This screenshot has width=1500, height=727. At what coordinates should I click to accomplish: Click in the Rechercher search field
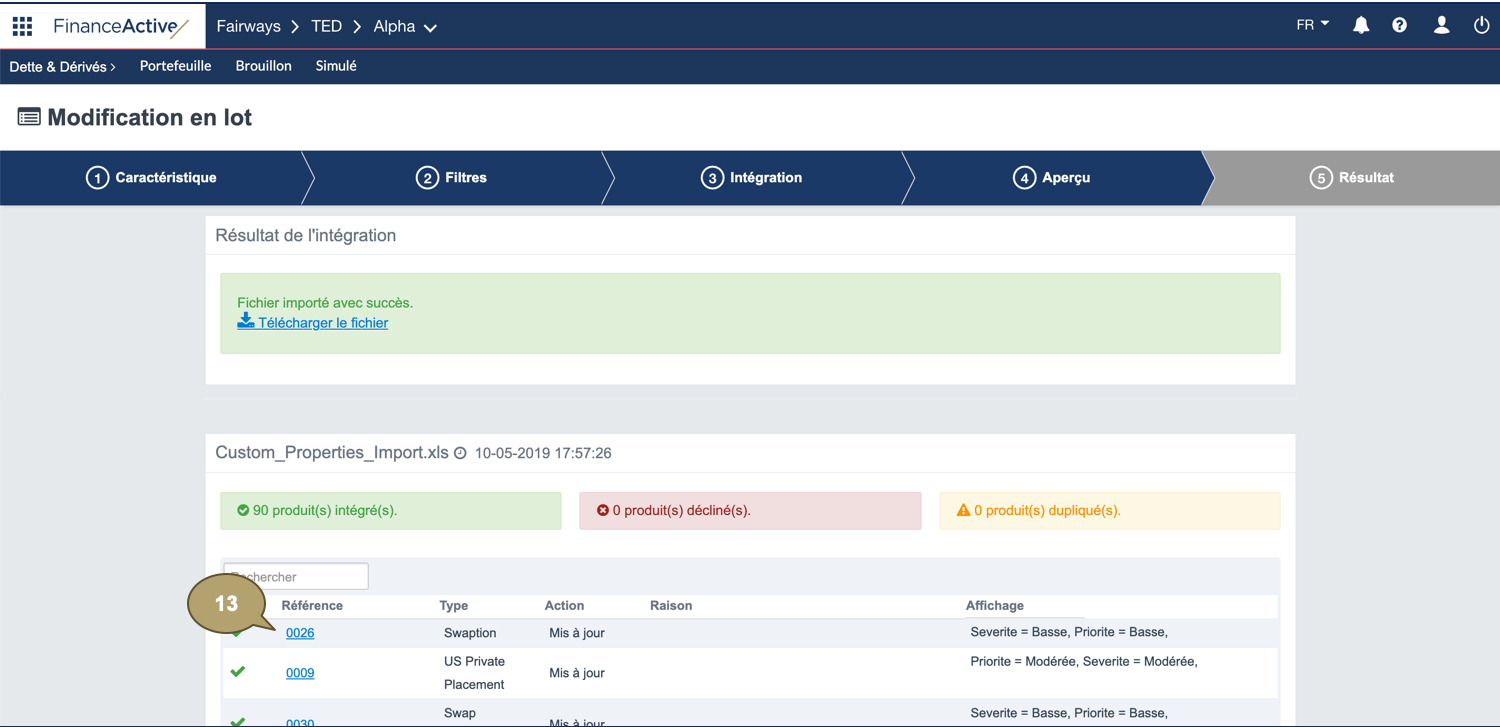[x=296, y=576]
